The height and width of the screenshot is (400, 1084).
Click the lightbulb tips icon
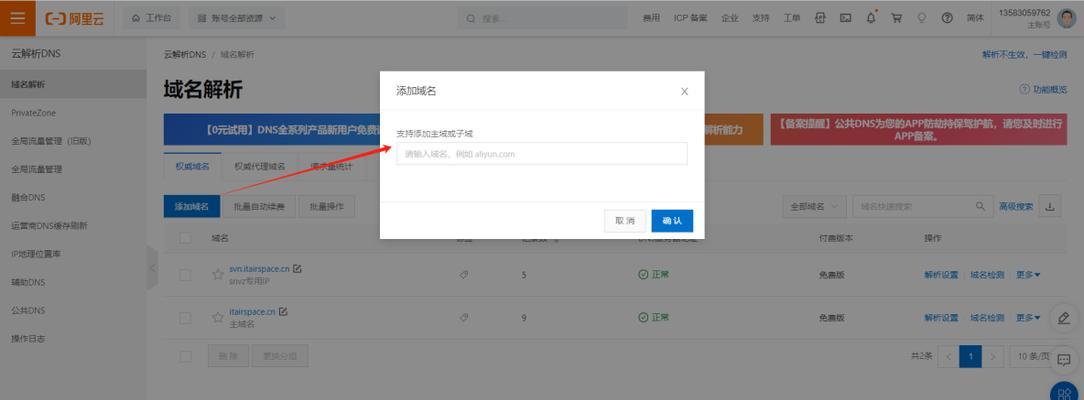[x=922, y=19]
